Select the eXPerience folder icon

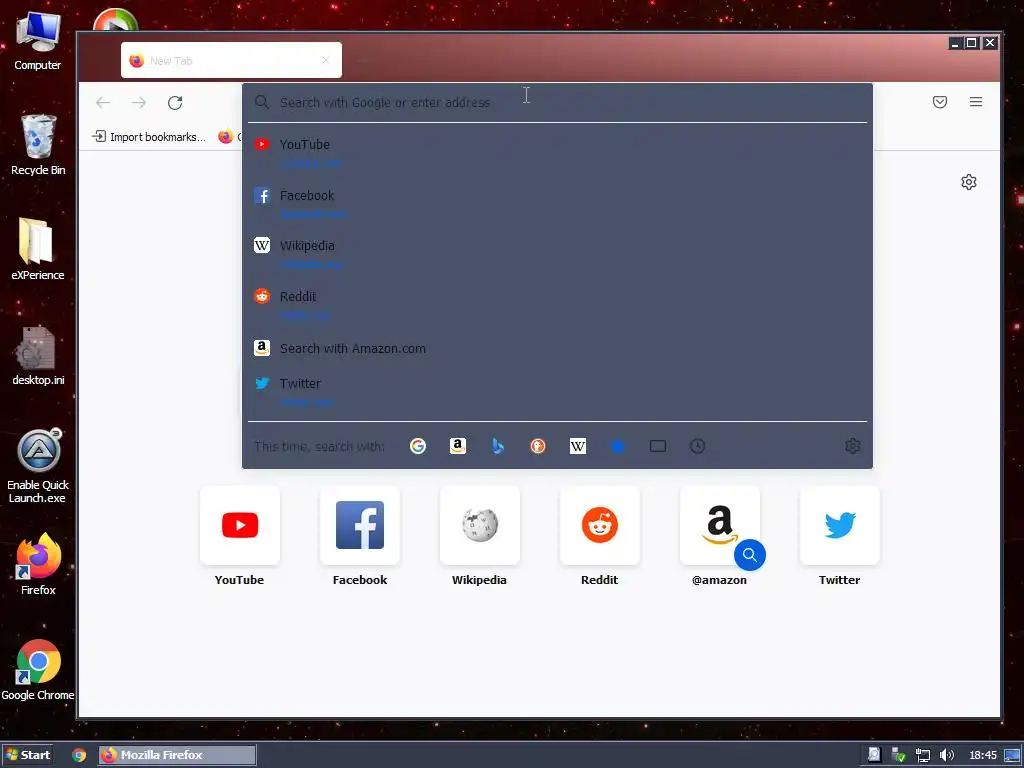38,249
